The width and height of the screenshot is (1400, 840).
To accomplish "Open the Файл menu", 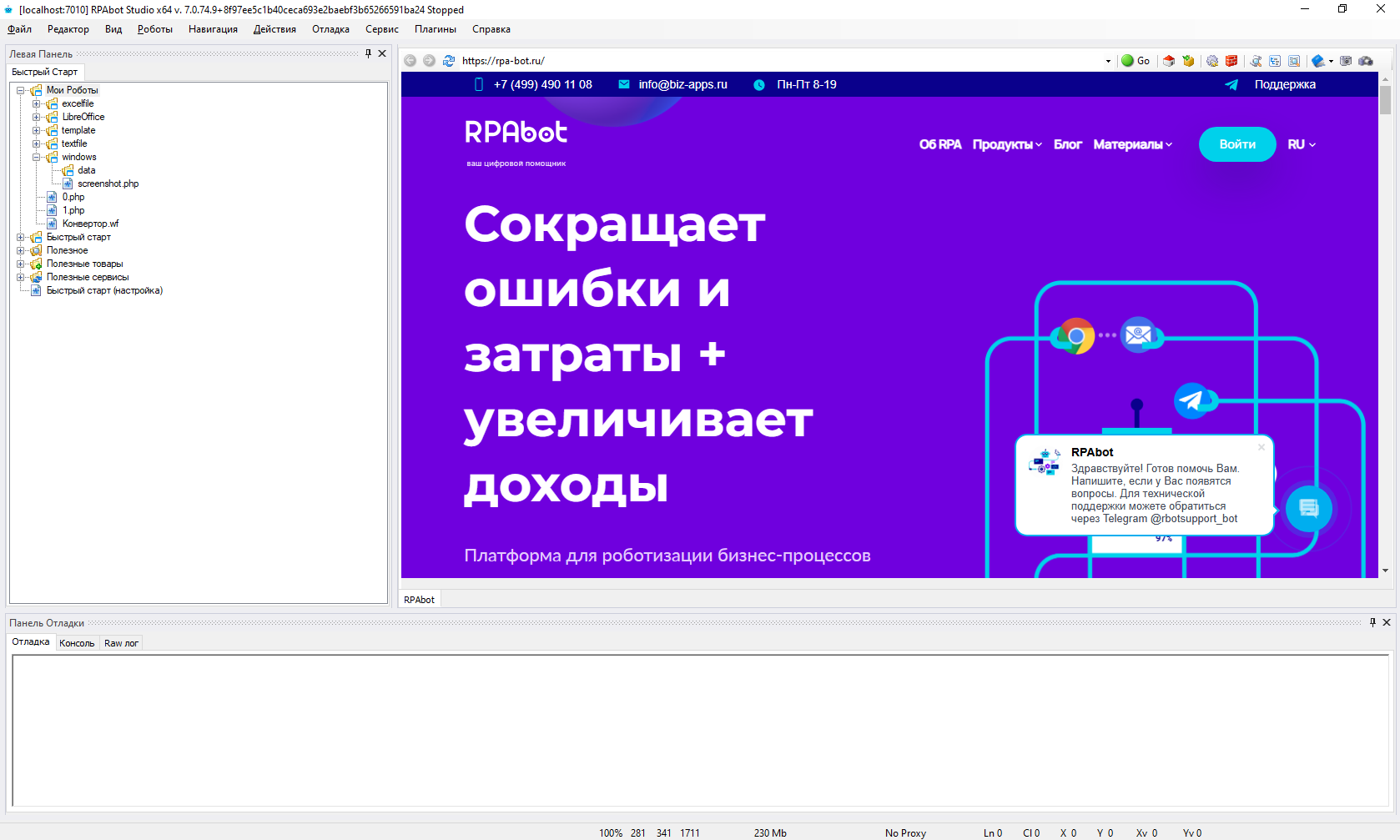I will [x=19, y=29].
